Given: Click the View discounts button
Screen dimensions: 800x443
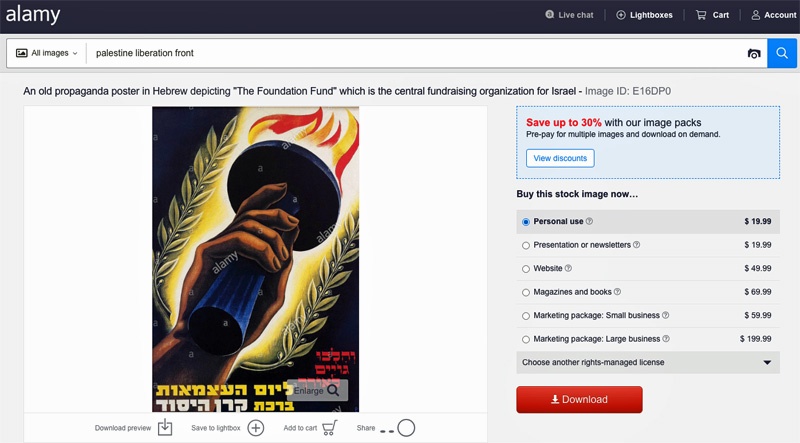Looking at the screenshot, I should [560, 158].
